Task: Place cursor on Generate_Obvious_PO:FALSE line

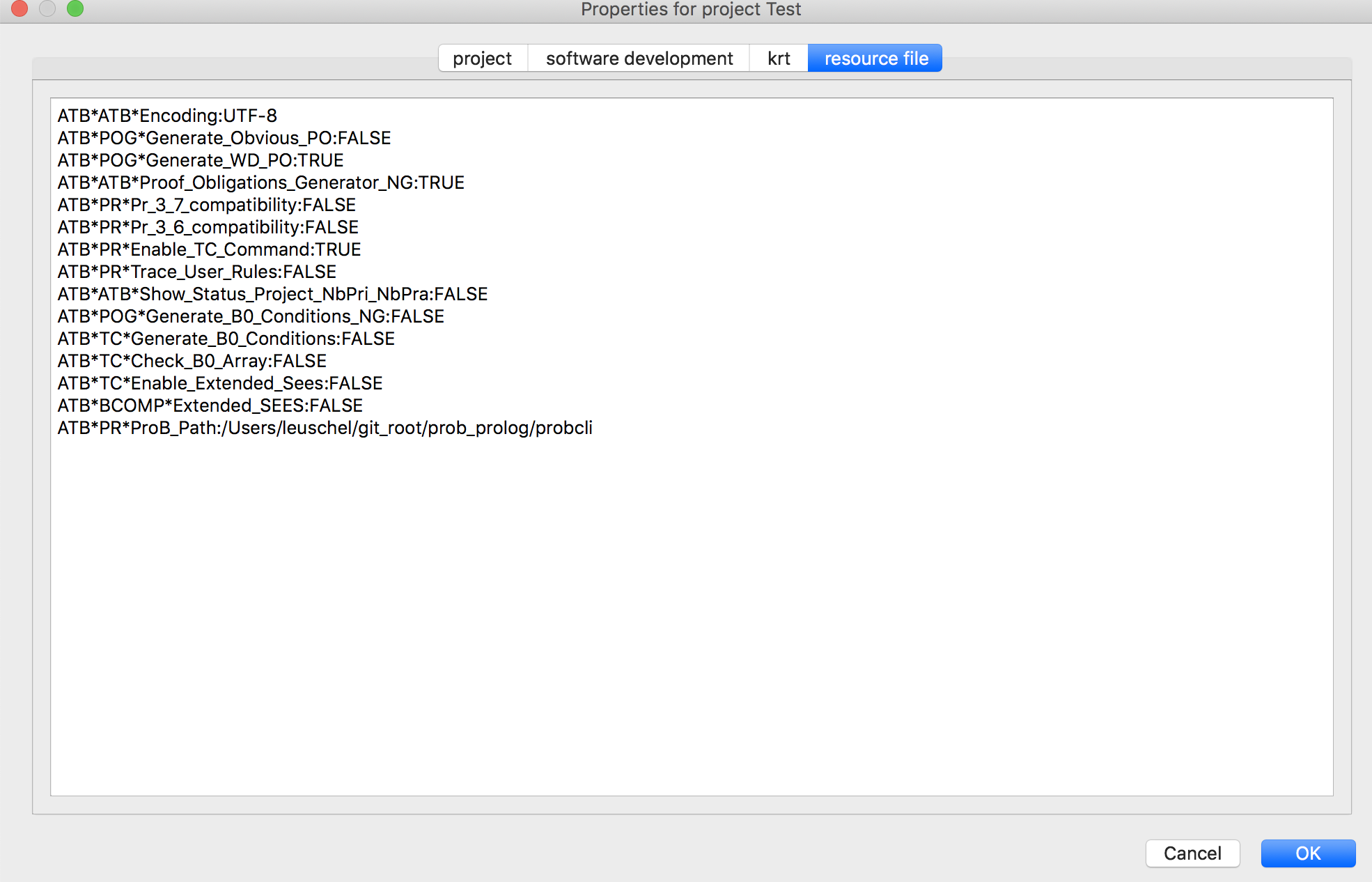Action: 224,138
